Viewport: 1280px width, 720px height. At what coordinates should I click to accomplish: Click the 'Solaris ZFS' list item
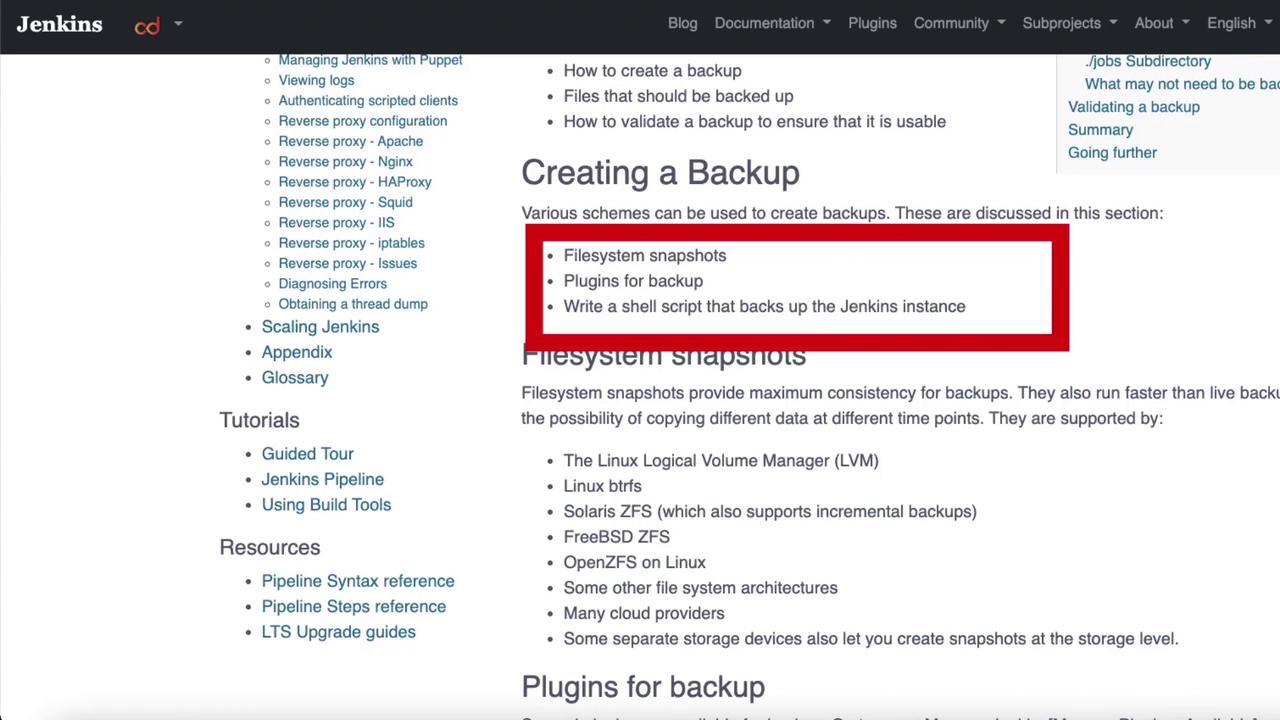(x=770, y=511)
